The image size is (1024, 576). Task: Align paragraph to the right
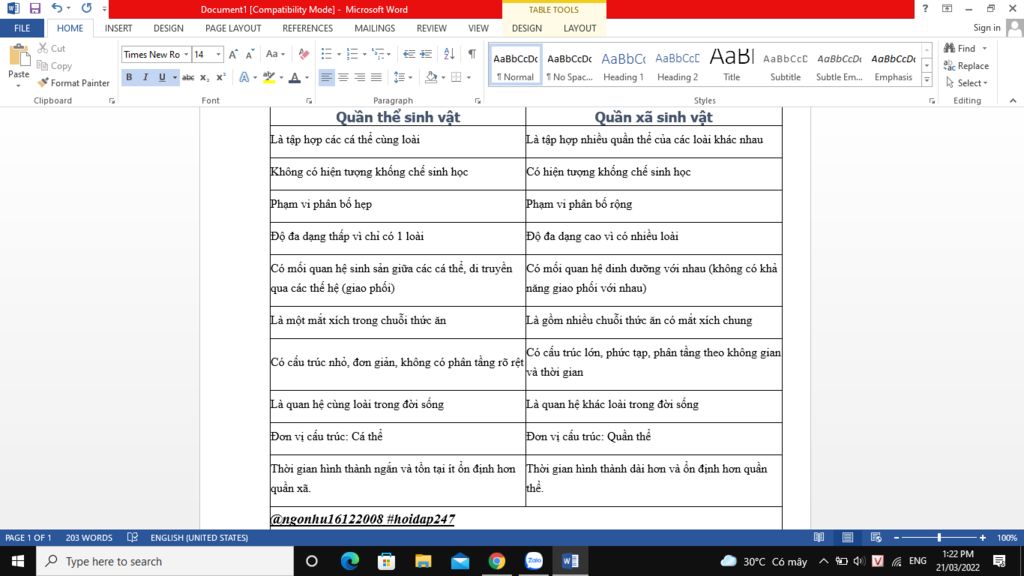point(359,77)
